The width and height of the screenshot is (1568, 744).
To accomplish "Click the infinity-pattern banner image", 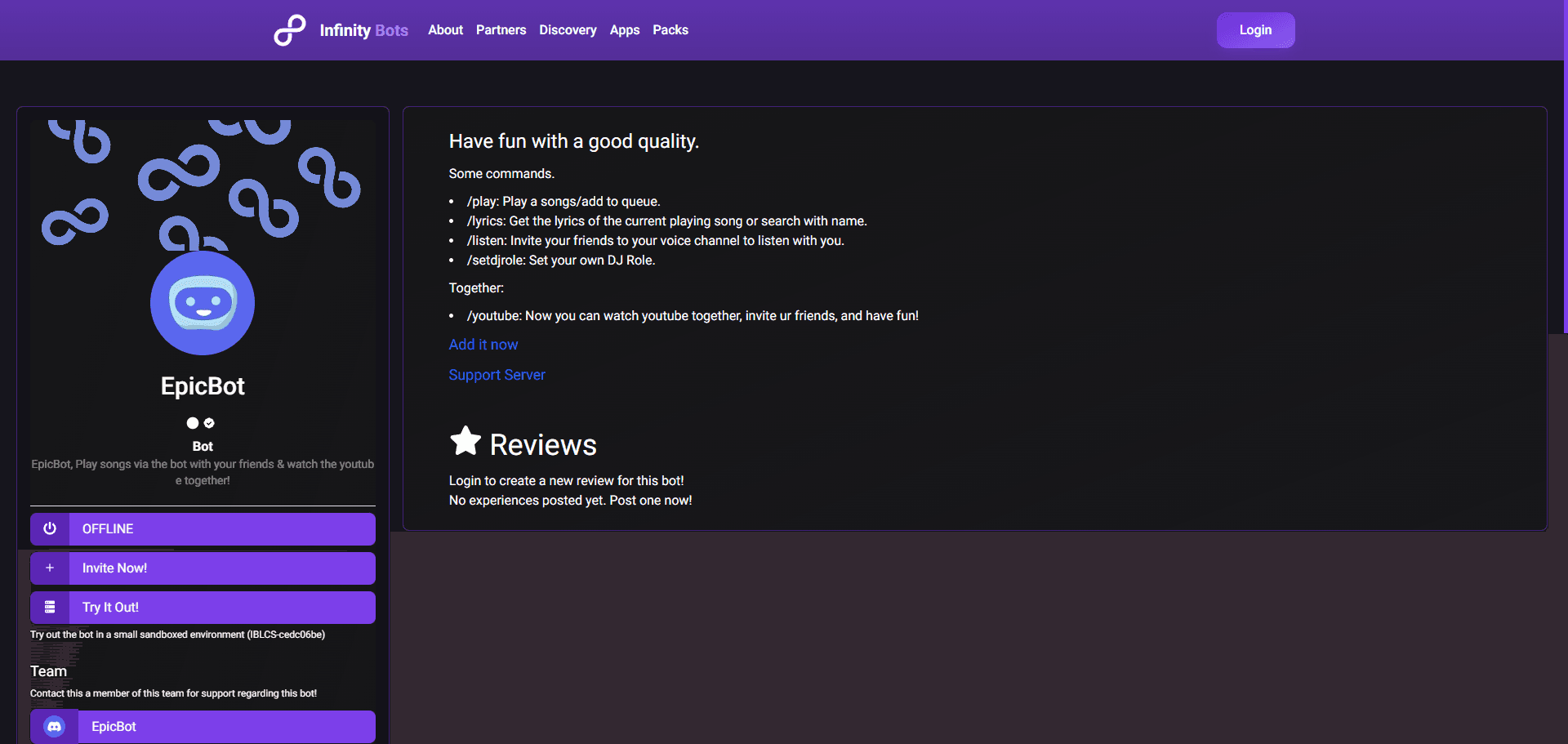I will click(203, 185).
